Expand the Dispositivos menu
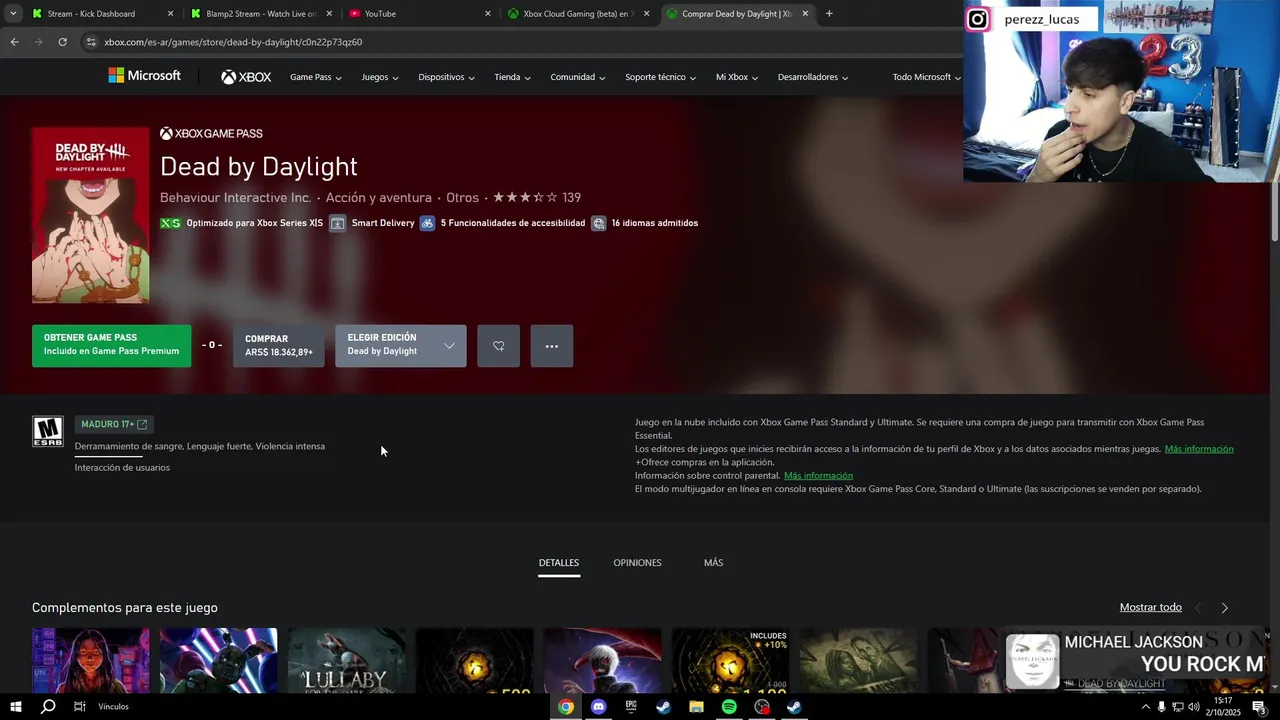The height and width of the screenshot is (720, 1280). click(x=447, y=77)
